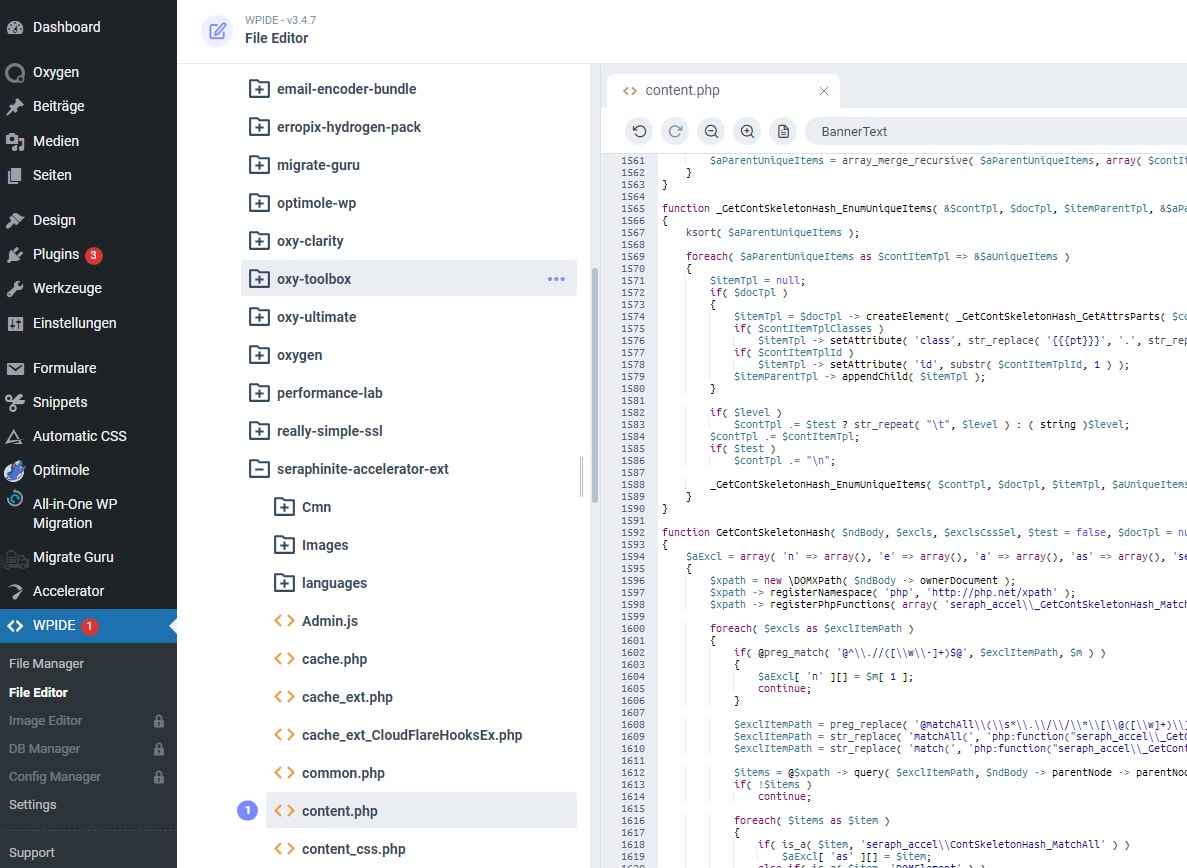Collapse the seraphinite-accelerator-ext folder
Viewport: 1187px width, 868px height.
click(259, 469)
